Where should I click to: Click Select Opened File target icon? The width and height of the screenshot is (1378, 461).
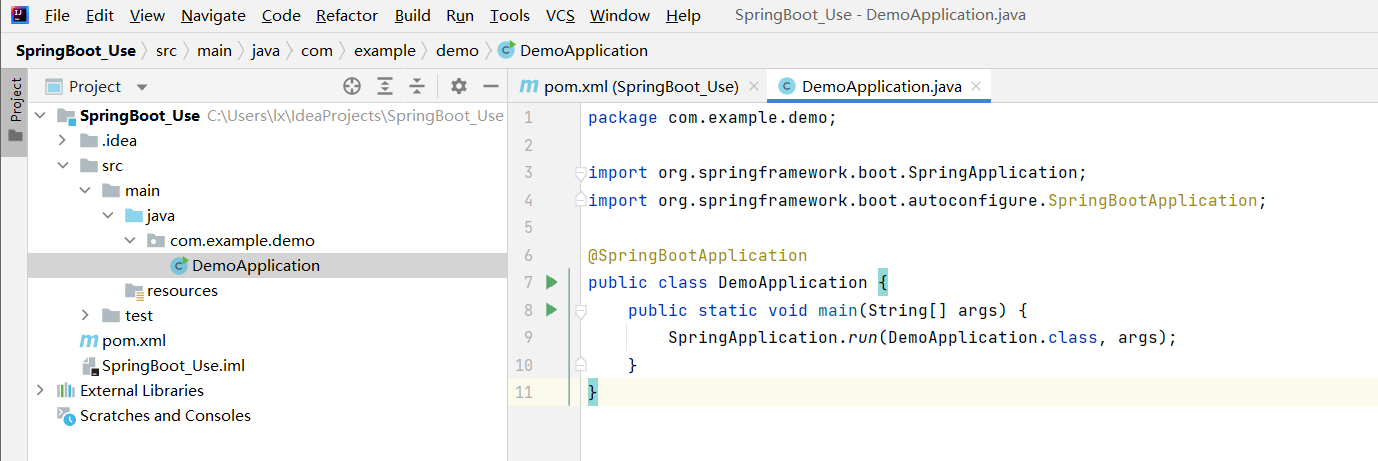[x=351, y=86]
